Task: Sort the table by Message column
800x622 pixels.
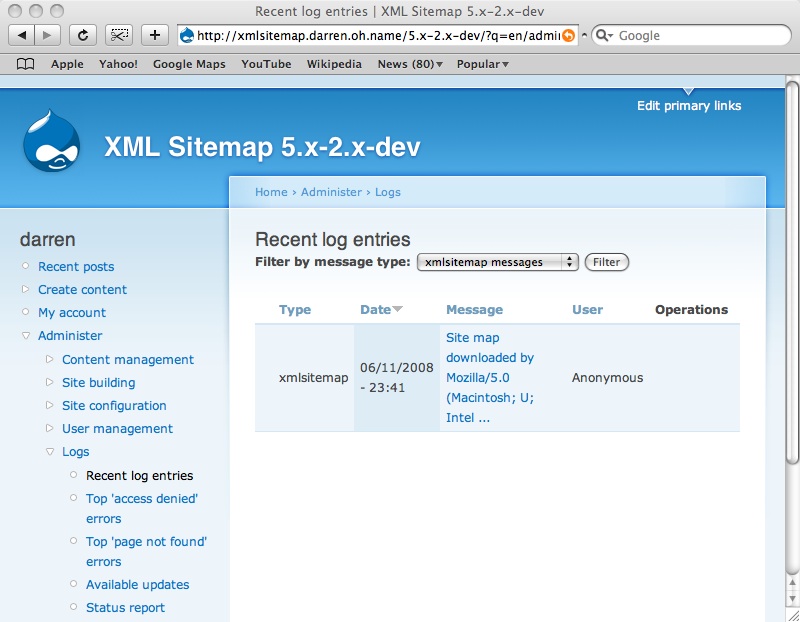Action: click(474, 310)
